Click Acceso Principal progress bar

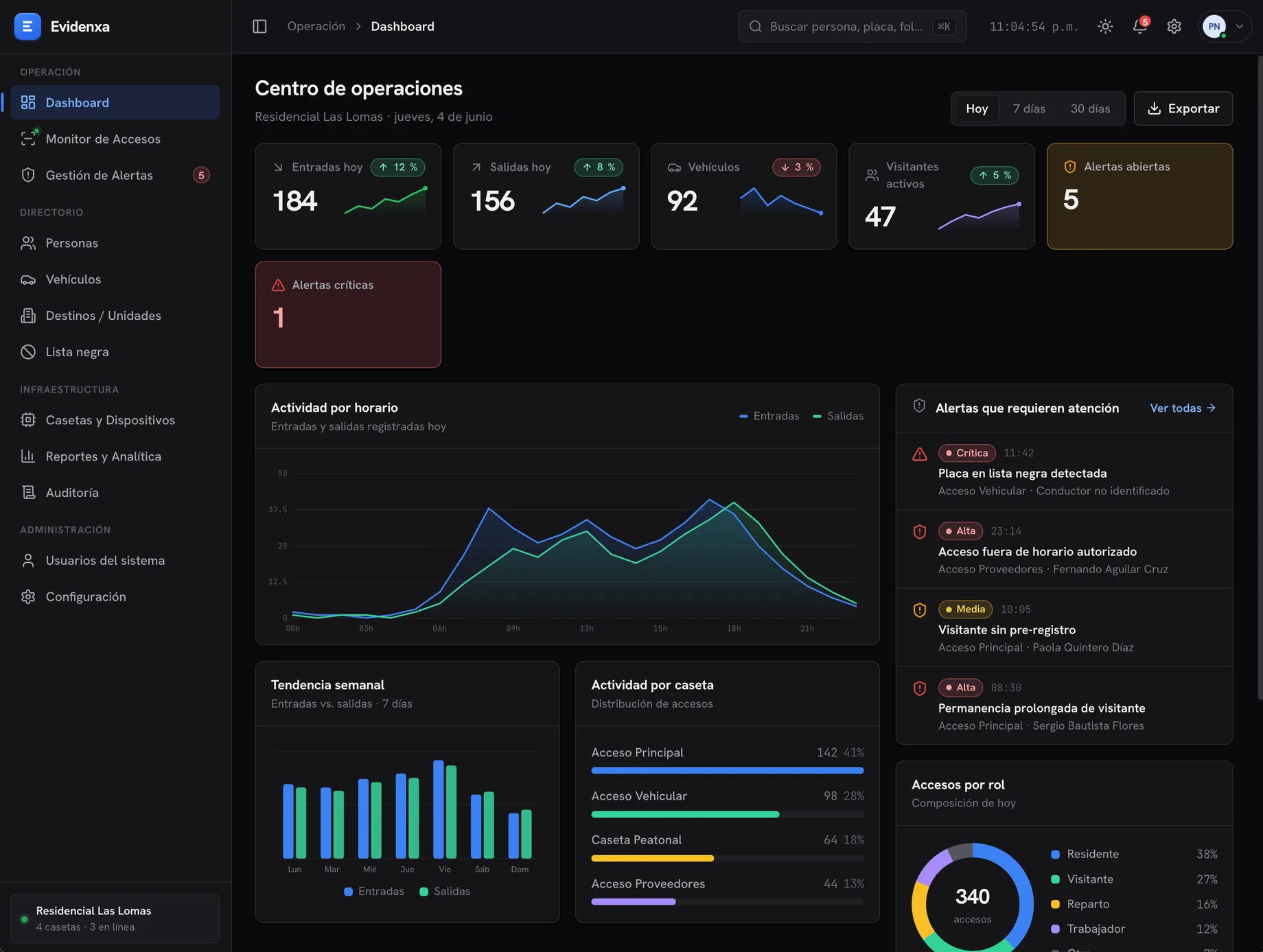tap(728, 771)
